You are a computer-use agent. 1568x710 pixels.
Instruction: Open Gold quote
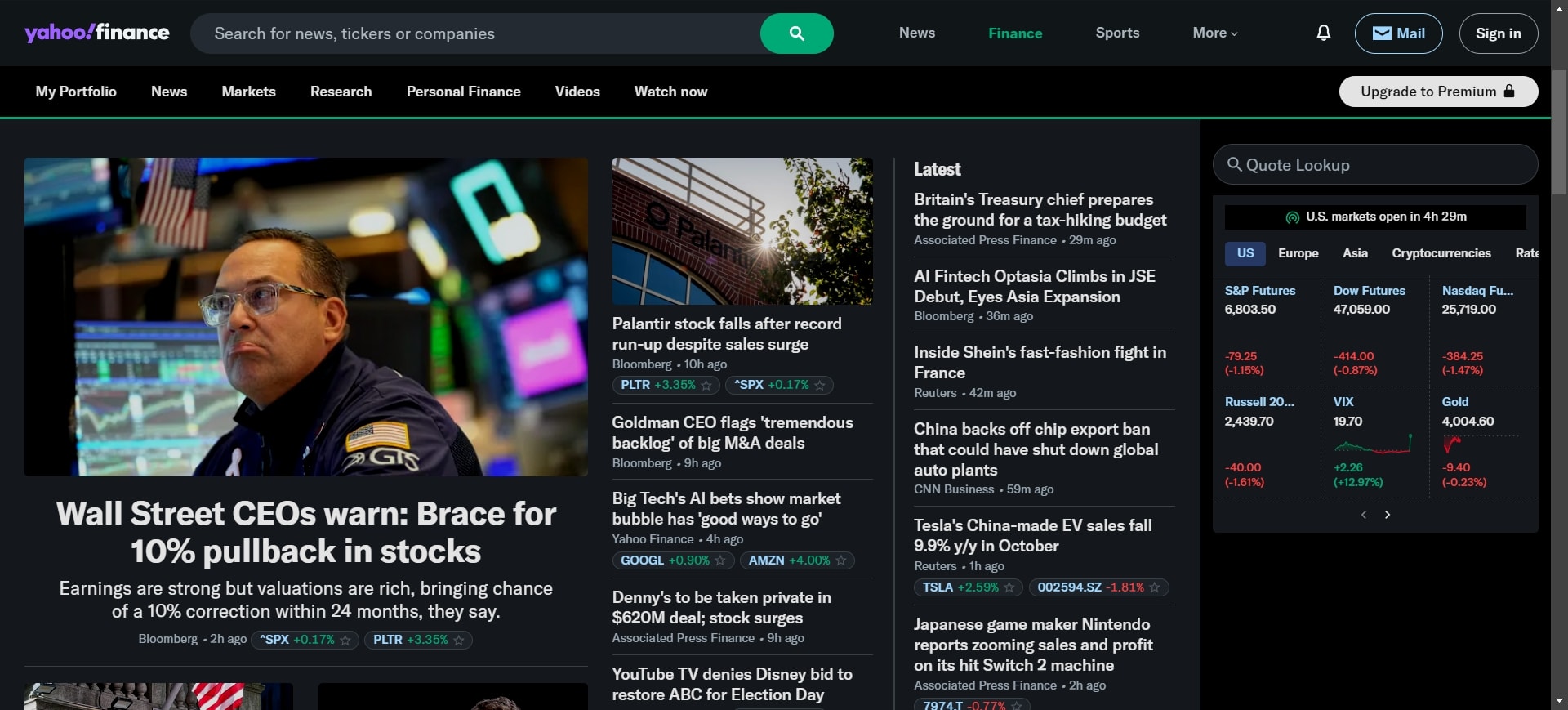pos(1455,402)
